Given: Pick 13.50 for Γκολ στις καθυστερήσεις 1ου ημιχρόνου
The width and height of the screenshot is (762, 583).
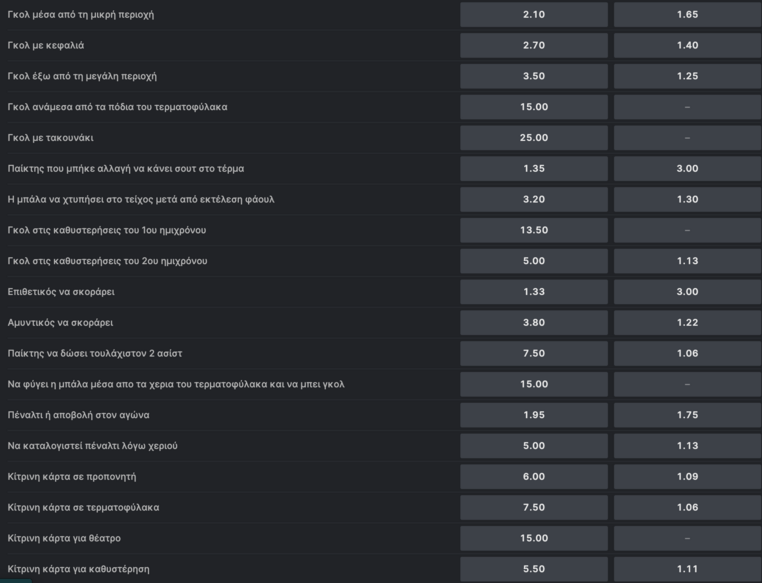Looking at the screenshot, I should click(x=534, y=230).
